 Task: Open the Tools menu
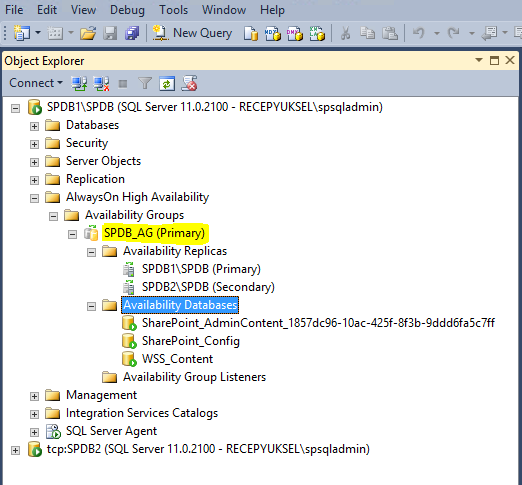[173, 10]
